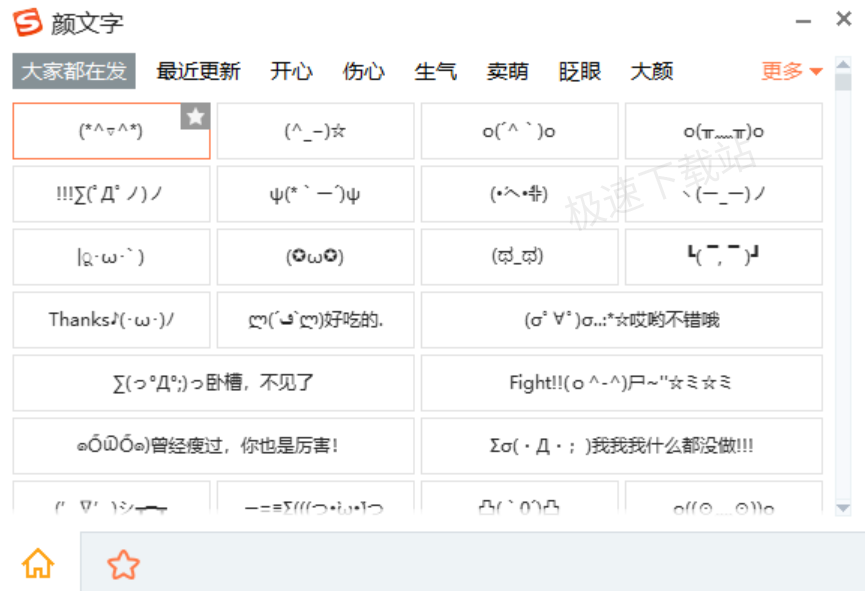
Task: Open the 卖萌 emoticon category
Action: tap(507, 71)
